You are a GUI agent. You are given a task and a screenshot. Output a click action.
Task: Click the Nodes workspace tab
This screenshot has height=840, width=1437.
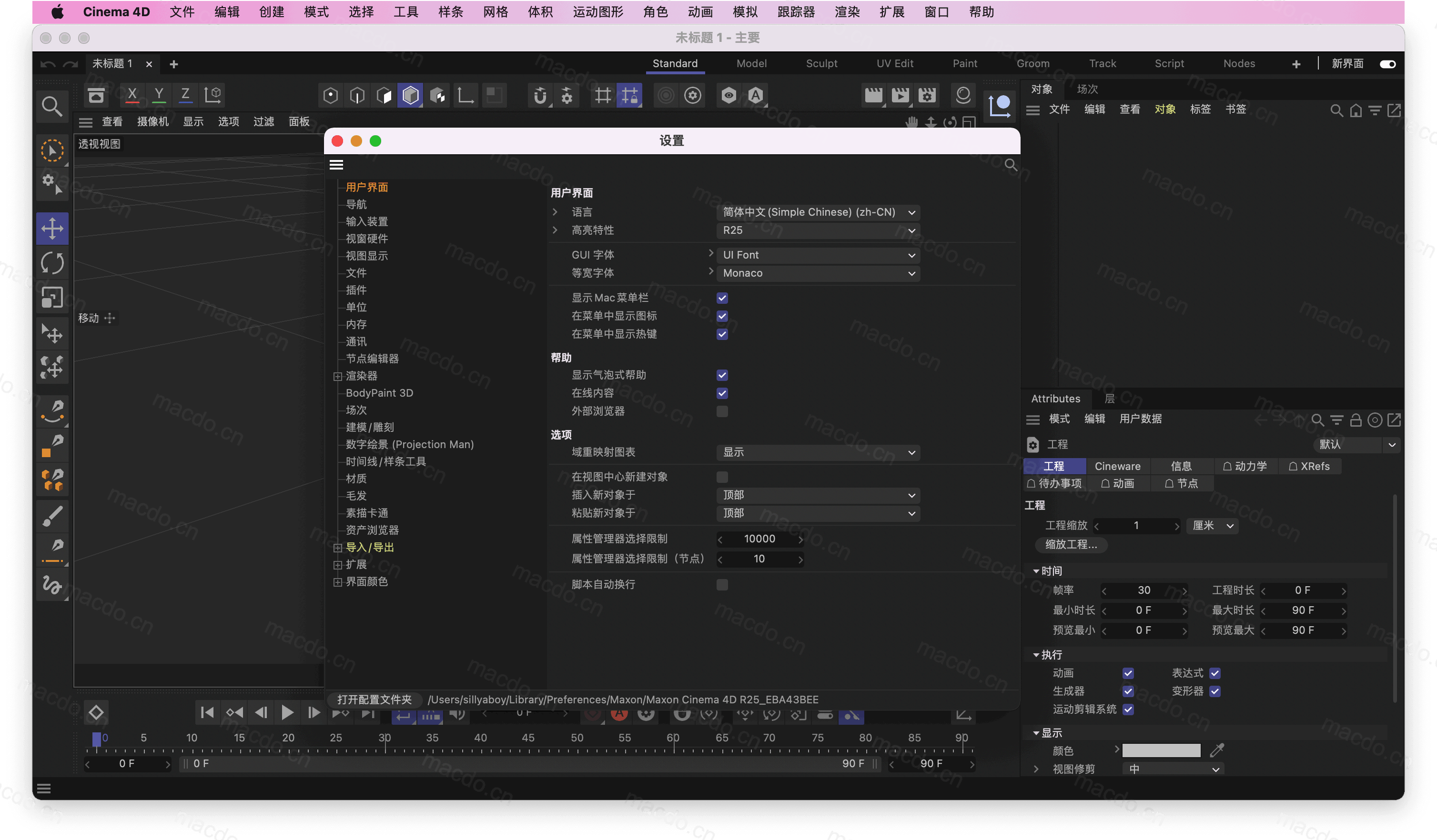1239,63
